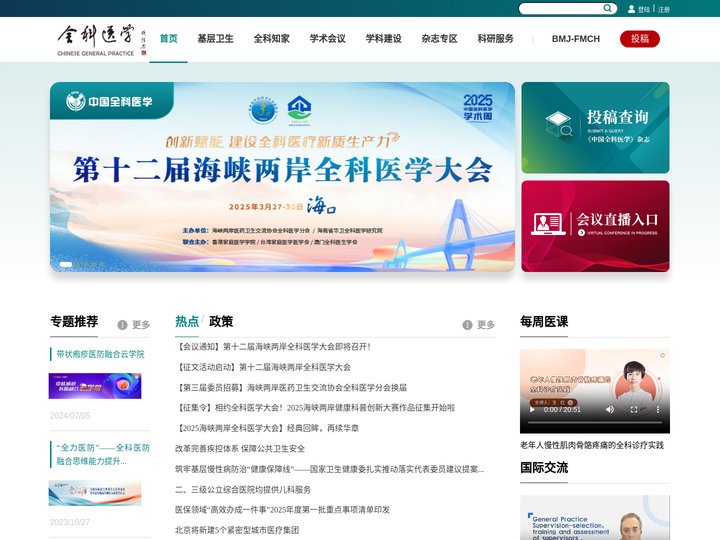Open 【征文活动启动】第十二届海峡两岸全科医学大会 article
This screenshot has height=540, width=720.
[263, 367]
